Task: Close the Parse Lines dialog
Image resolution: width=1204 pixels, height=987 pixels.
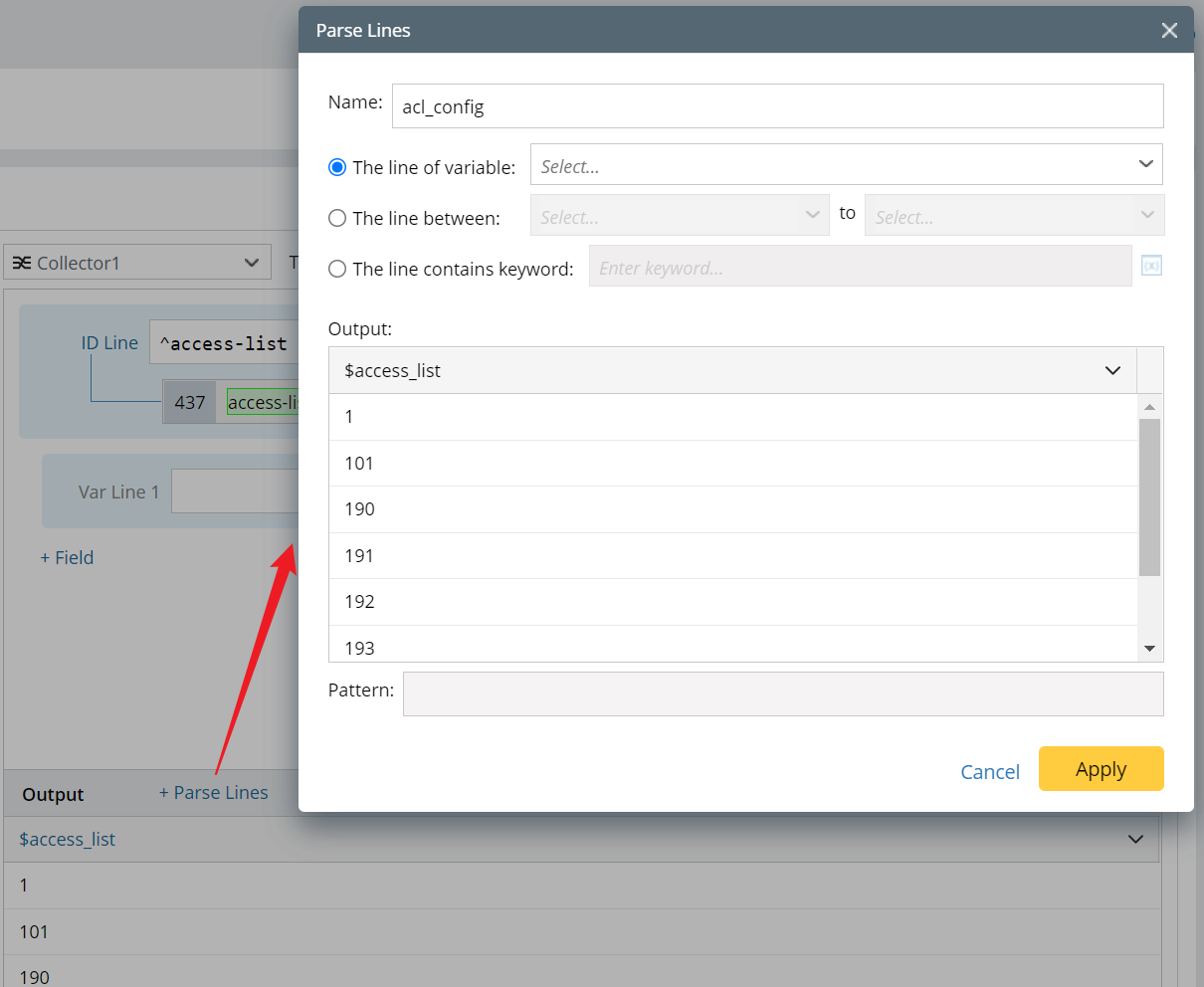Action: click(x=1169, y=31)
